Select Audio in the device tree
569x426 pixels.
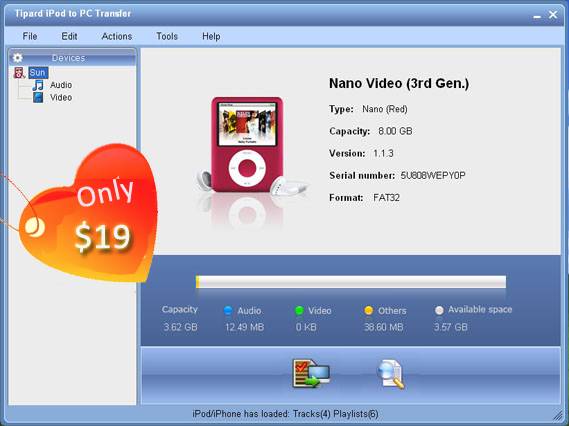[61, 85]
